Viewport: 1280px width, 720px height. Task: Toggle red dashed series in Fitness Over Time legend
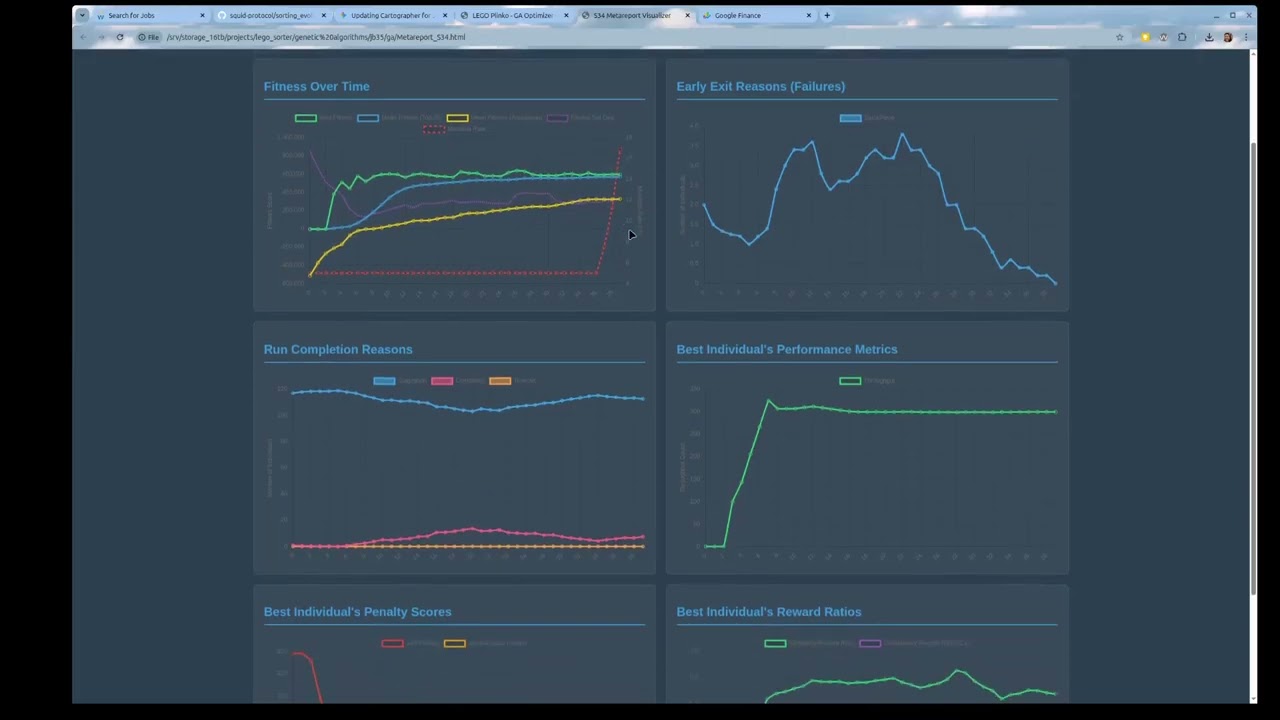(x=434, y=129)
